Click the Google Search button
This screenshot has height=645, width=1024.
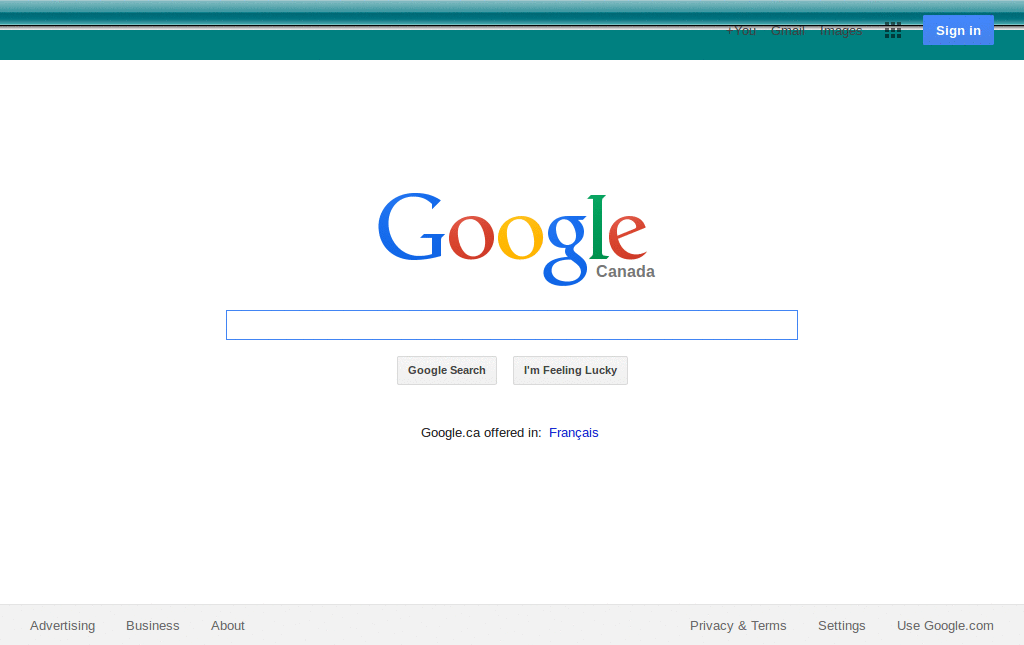[447, 370]
